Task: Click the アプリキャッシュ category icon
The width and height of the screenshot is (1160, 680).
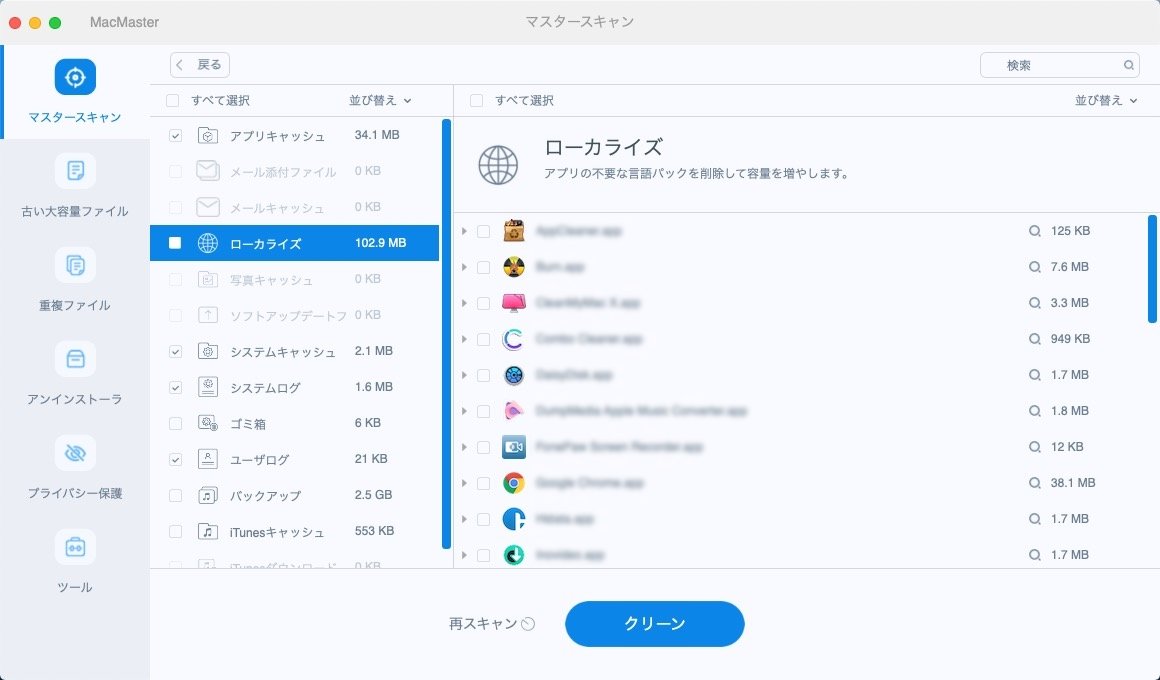Action: (x=208, y=135)
